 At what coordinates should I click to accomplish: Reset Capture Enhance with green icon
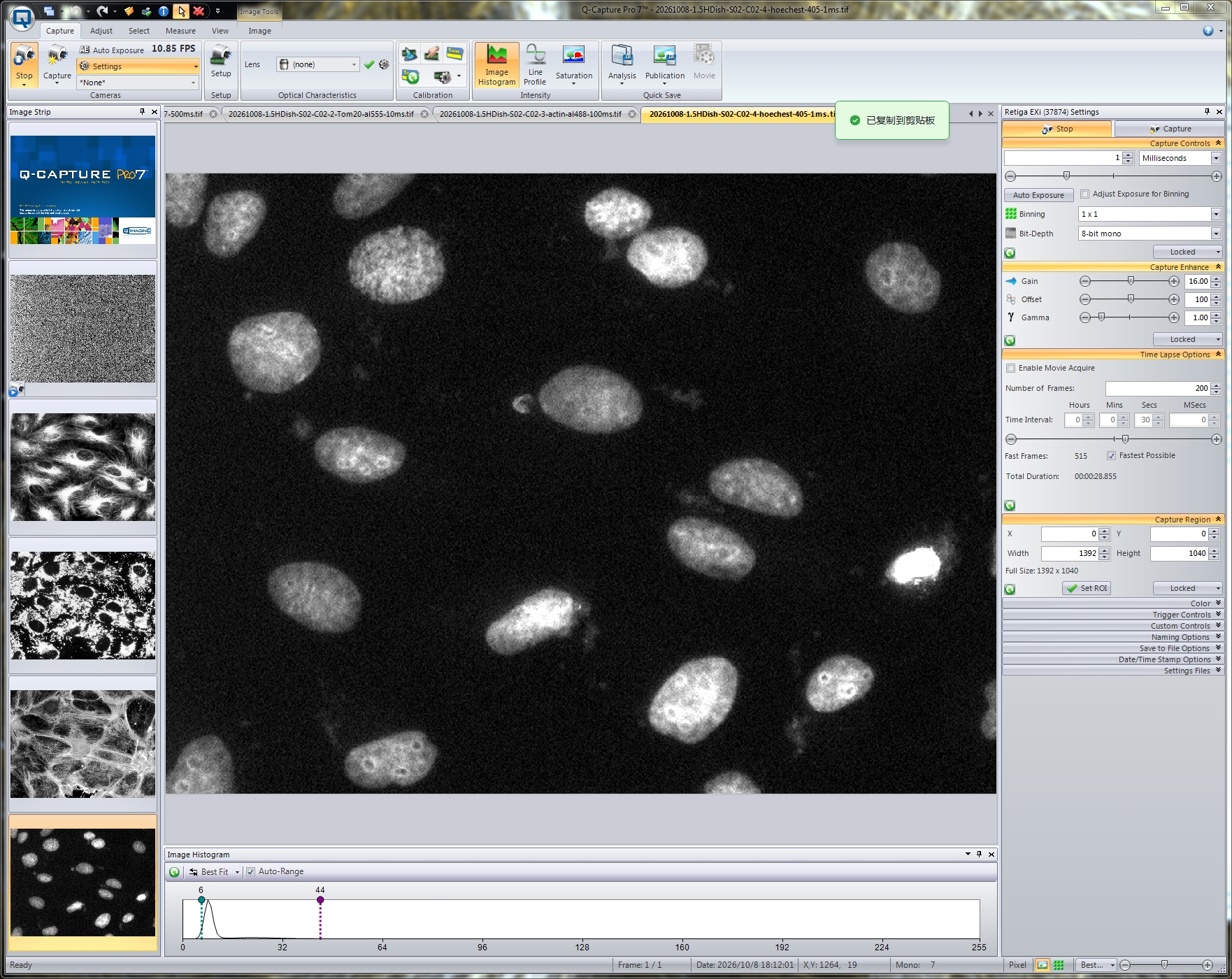coord(1010,341)
